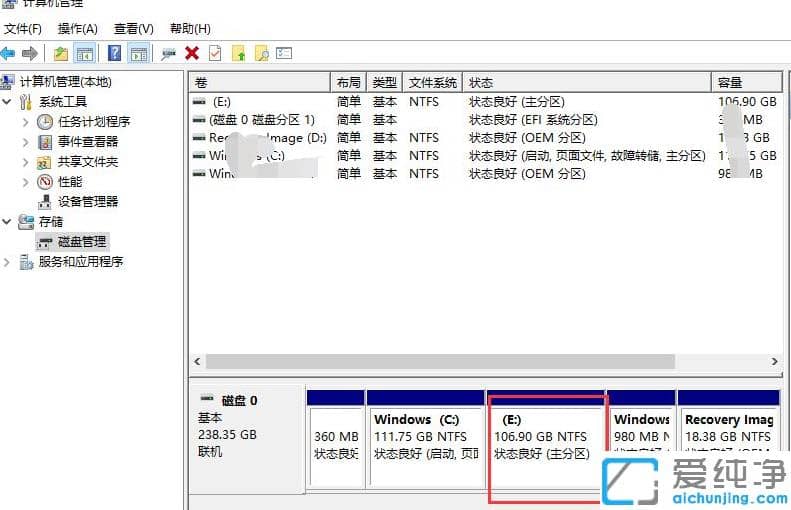This screenshot has width=791, height=510.
Task: Sort volumes by the 文件系统 column header
Action: point(433,82)
